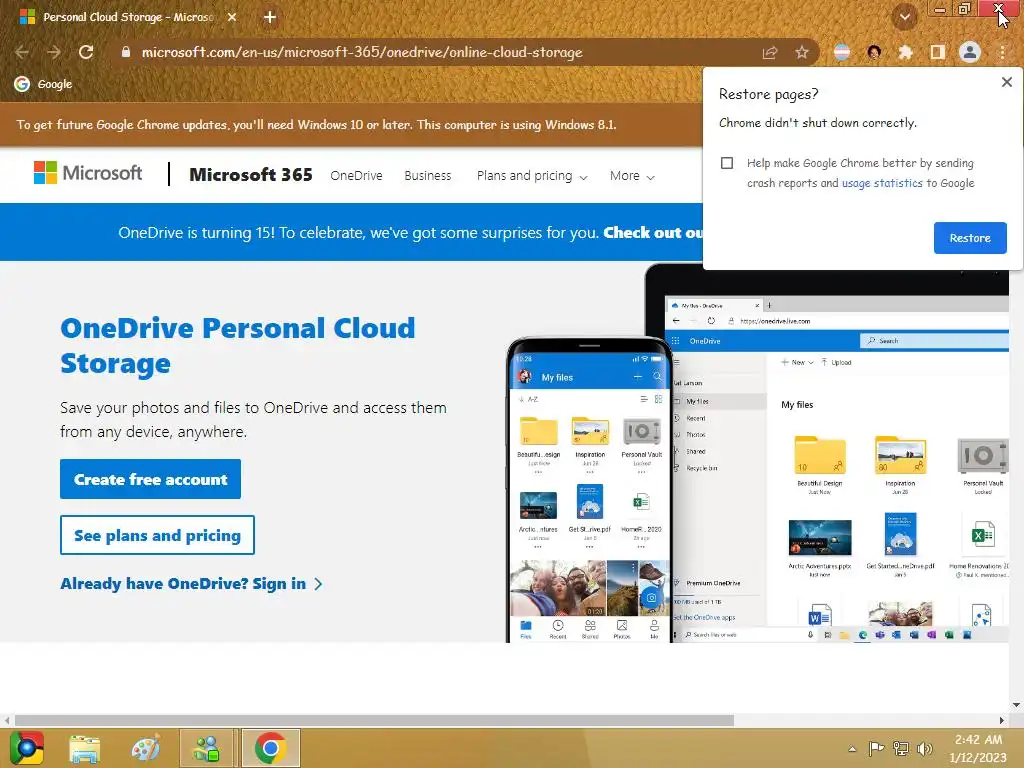Open the Extensions puzzle icon

tap(905, 52)
